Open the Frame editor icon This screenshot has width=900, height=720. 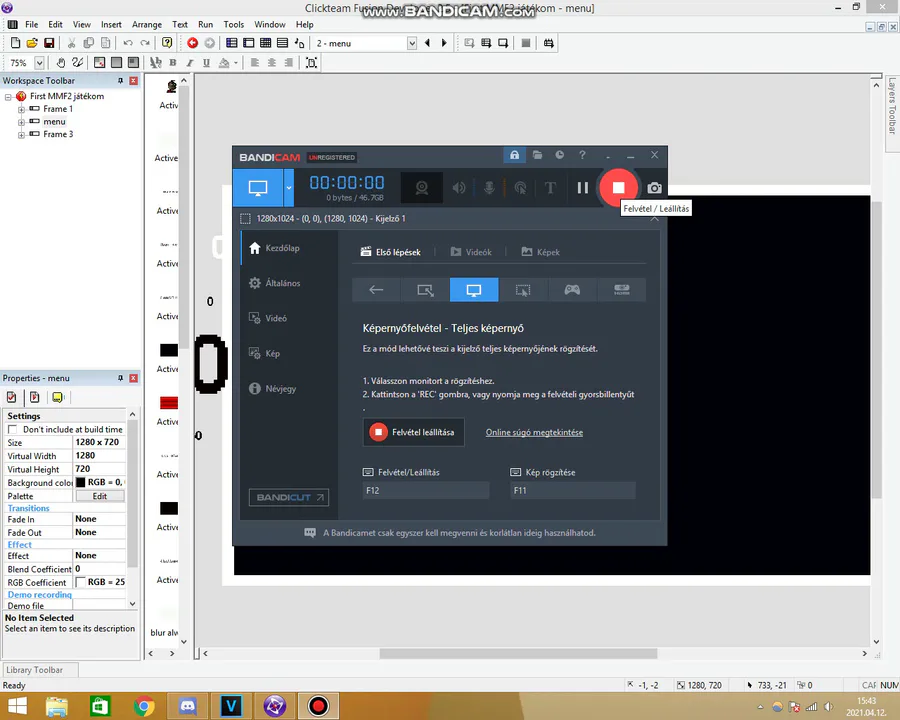[x=249, y=43]
